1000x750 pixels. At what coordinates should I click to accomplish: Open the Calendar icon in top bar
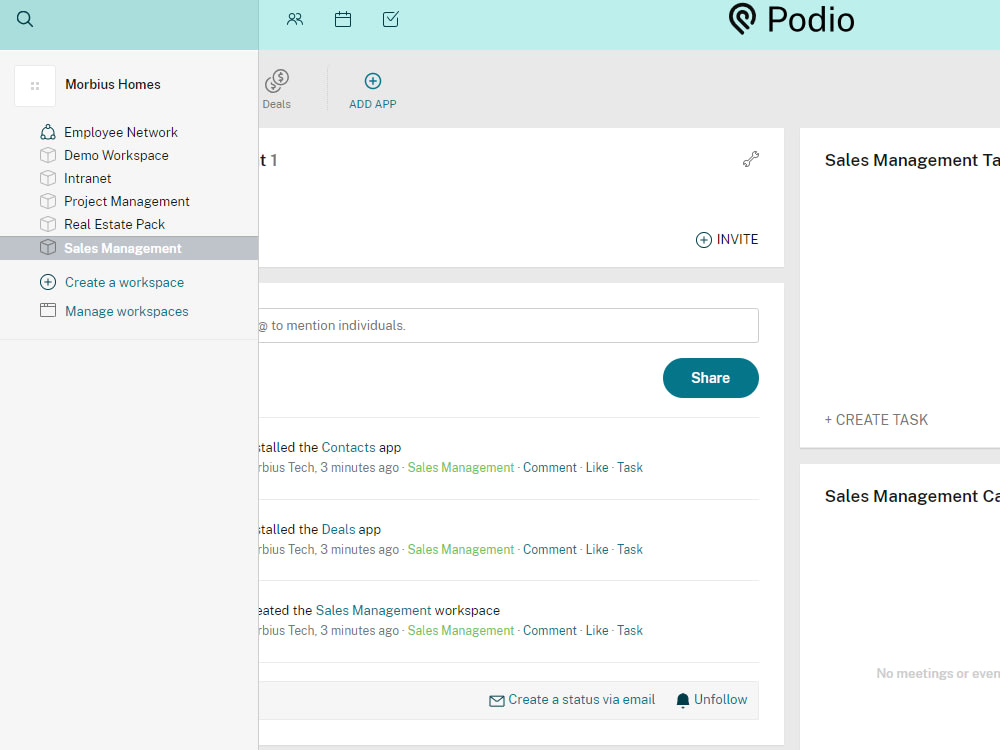(343, 19)
